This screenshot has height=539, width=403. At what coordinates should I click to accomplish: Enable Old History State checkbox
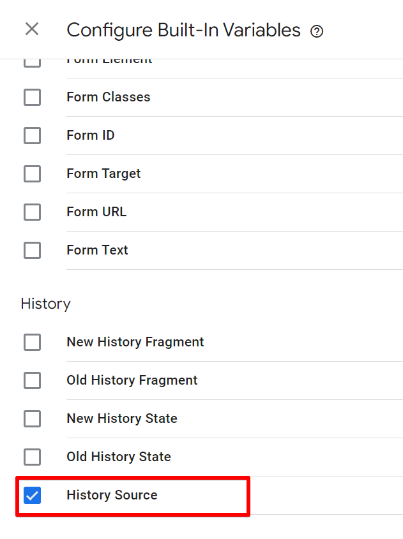(32, 457)
